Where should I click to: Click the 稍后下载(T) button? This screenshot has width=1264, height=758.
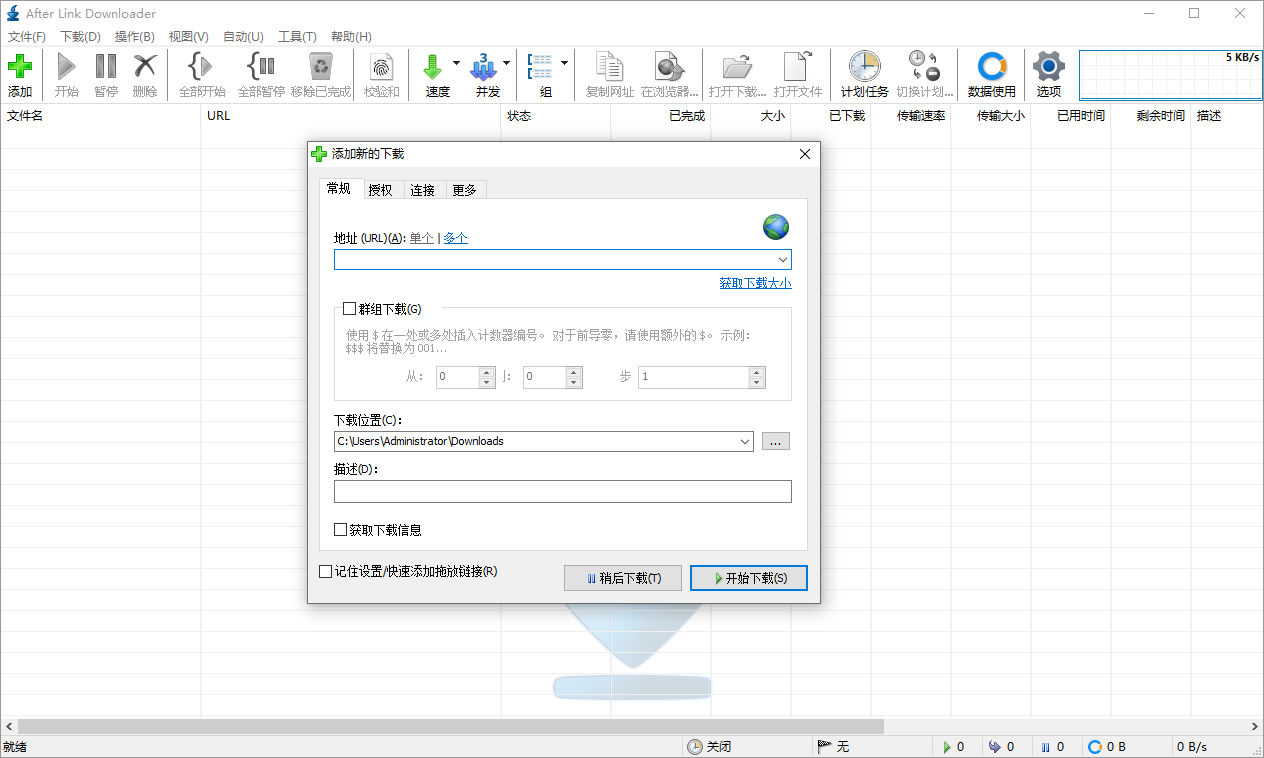[x=623, y=578]
